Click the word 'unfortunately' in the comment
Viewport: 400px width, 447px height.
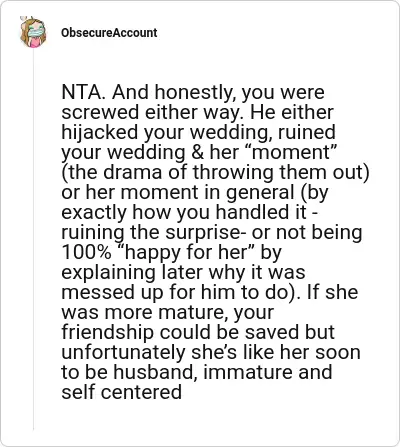coord(123,353)
